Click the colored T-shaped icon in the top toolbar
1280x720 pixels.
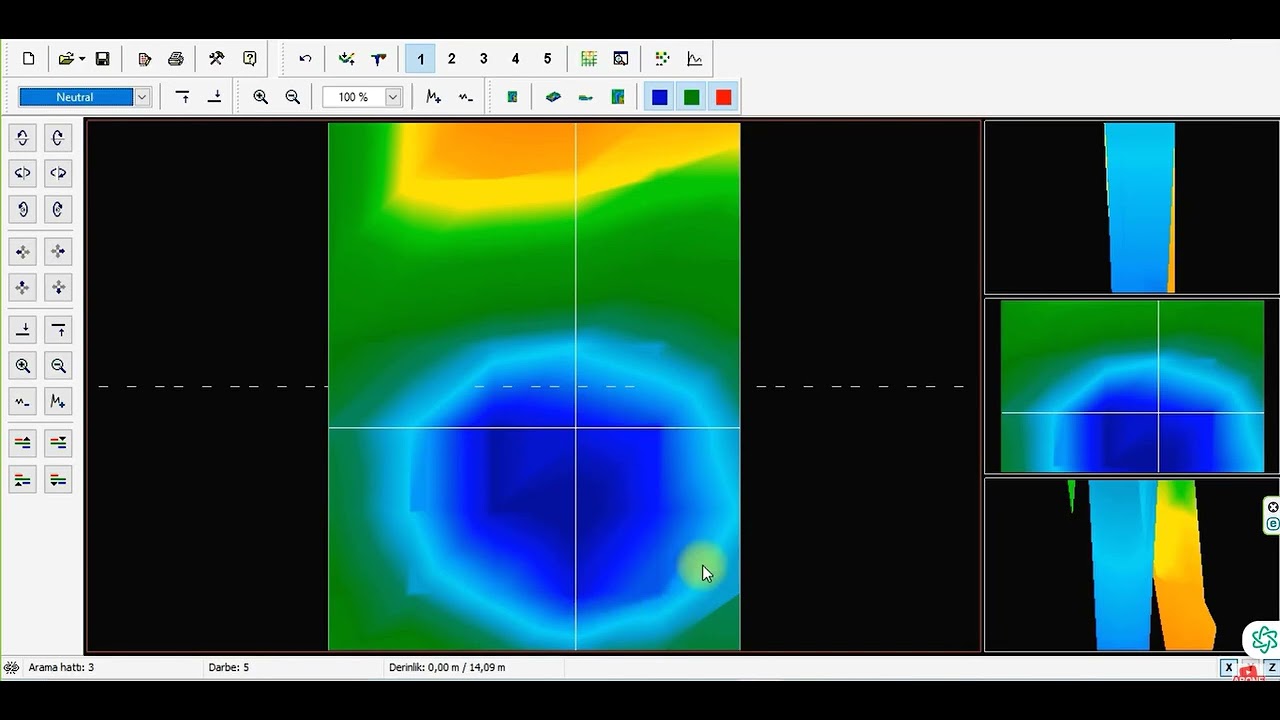click(379, 59)
